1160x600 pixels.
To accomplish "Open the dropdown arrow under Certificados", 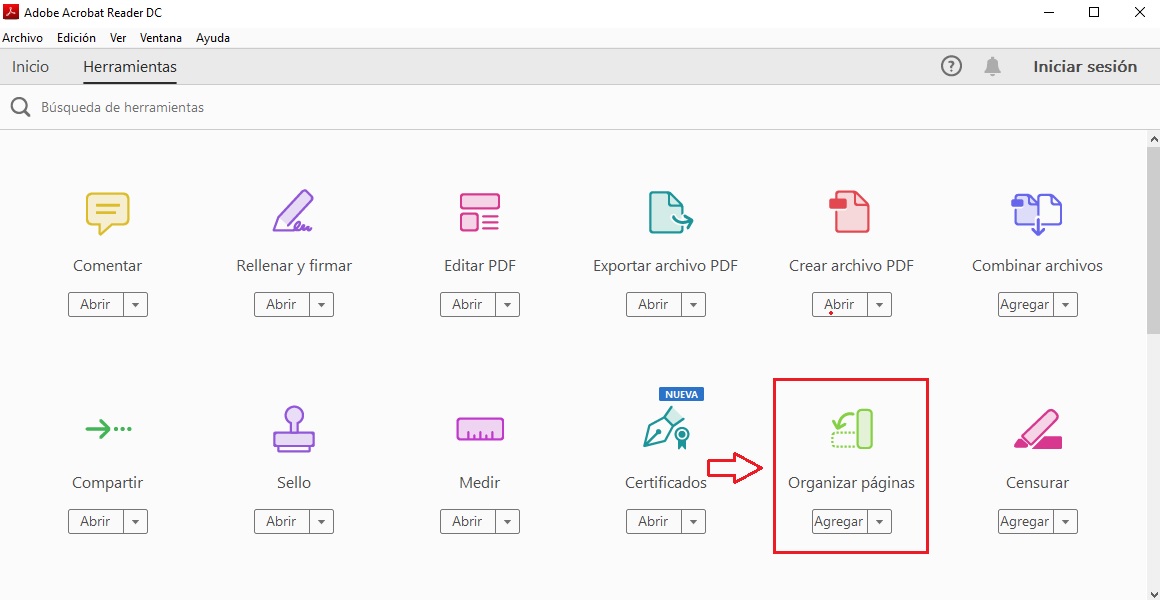I will pos(694,522).
